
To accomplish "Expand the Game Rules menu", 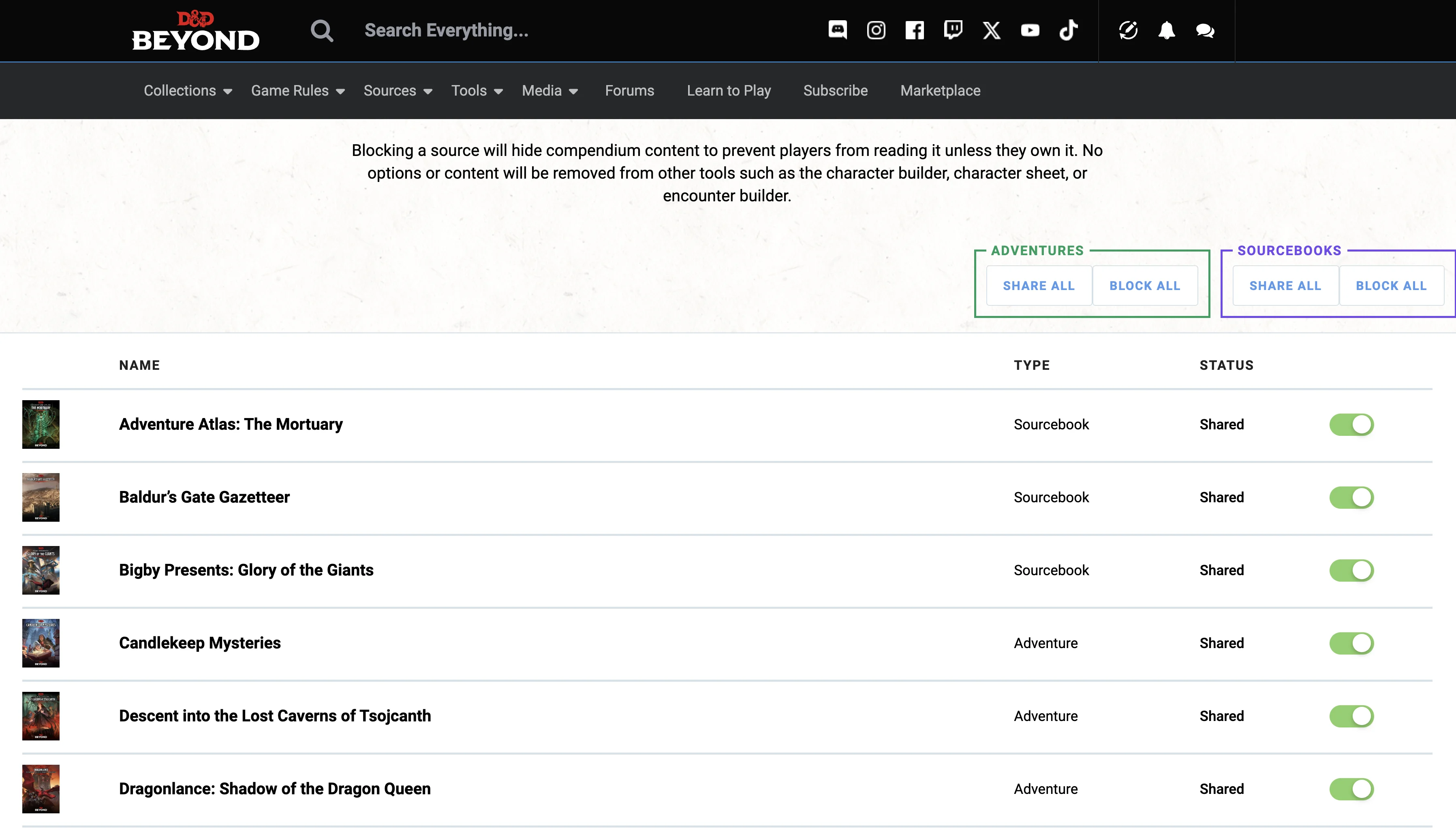I will (x=298, y=90).
